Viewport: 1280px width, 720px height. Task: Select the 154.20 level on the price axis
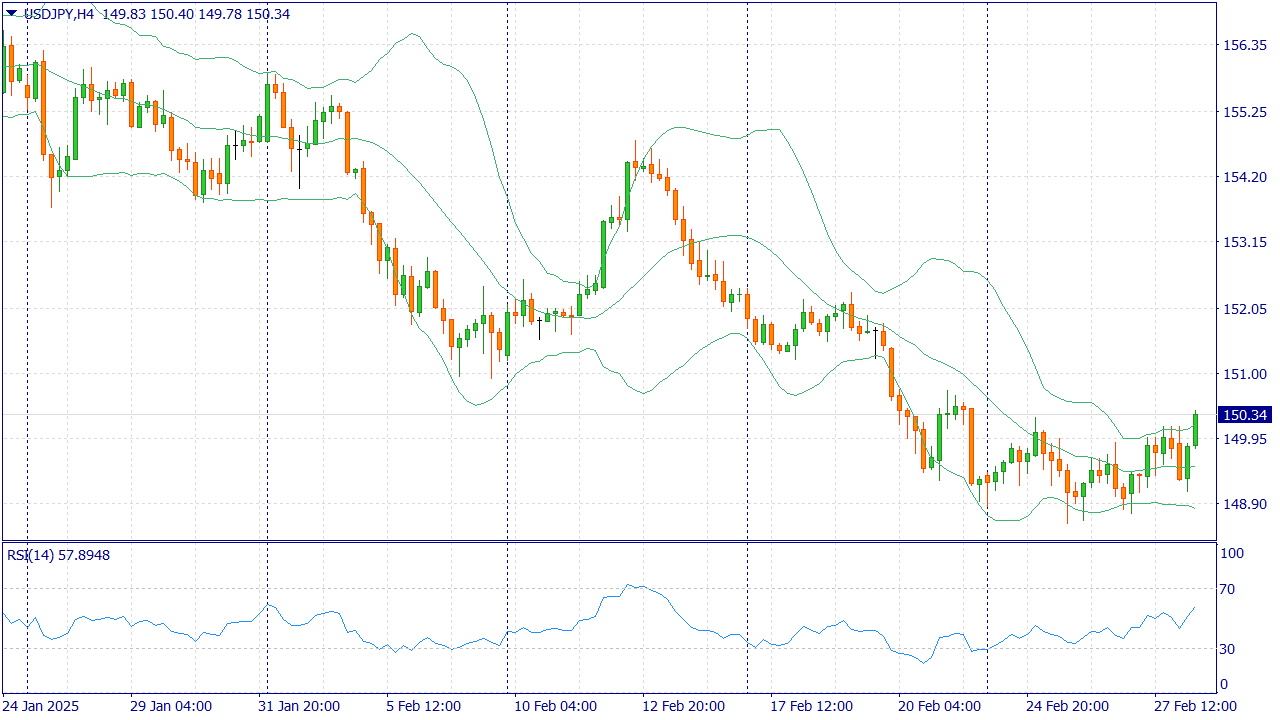click(1245, 177)
